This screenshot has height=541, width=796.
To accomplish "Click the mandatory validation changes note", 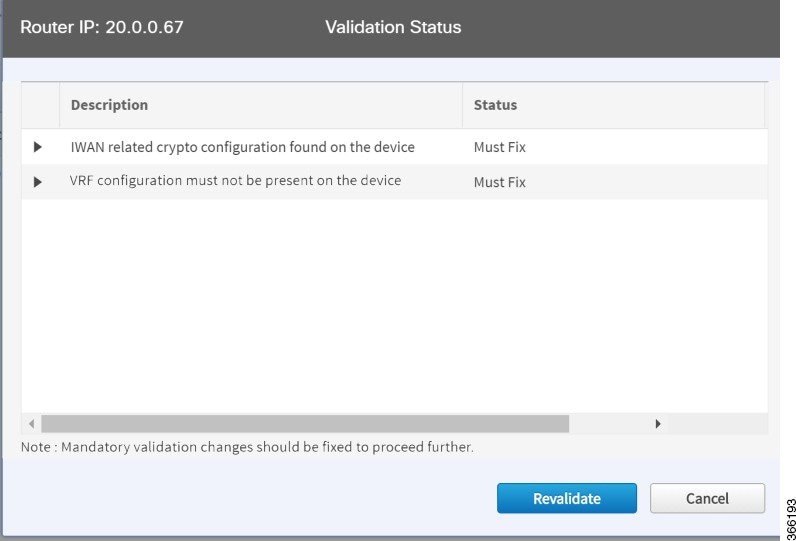I will click(247, 447).
